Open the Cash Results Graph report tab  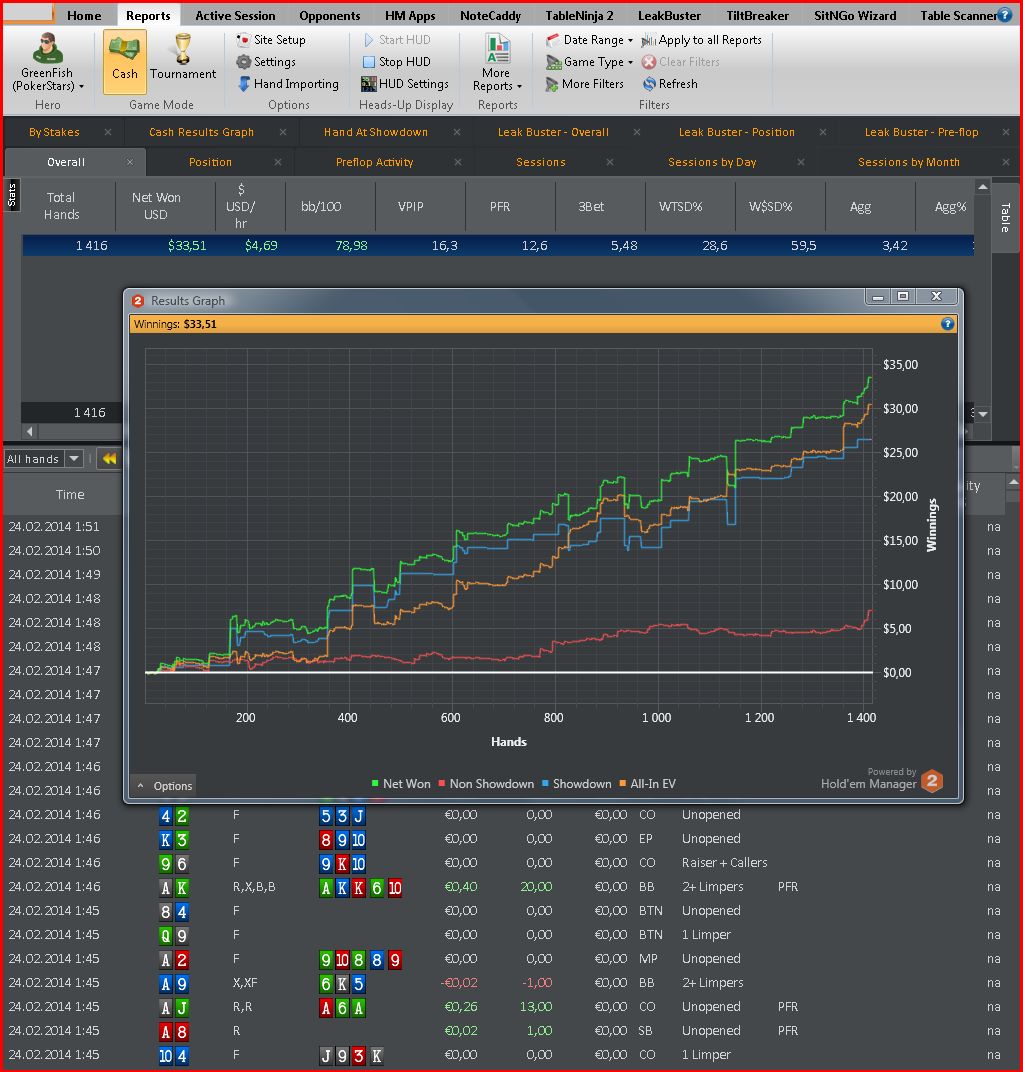click(x=201, y=132)
